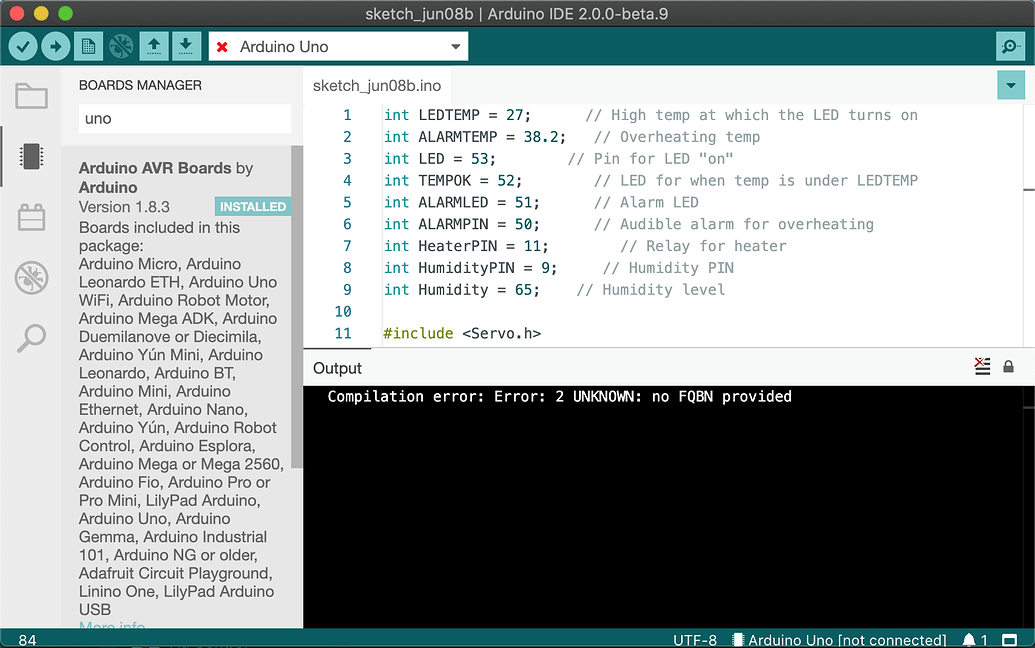Screen dimensions: 1035x648
Task: Expand the editor options dropdown arrow
Action: [1010, 86]
